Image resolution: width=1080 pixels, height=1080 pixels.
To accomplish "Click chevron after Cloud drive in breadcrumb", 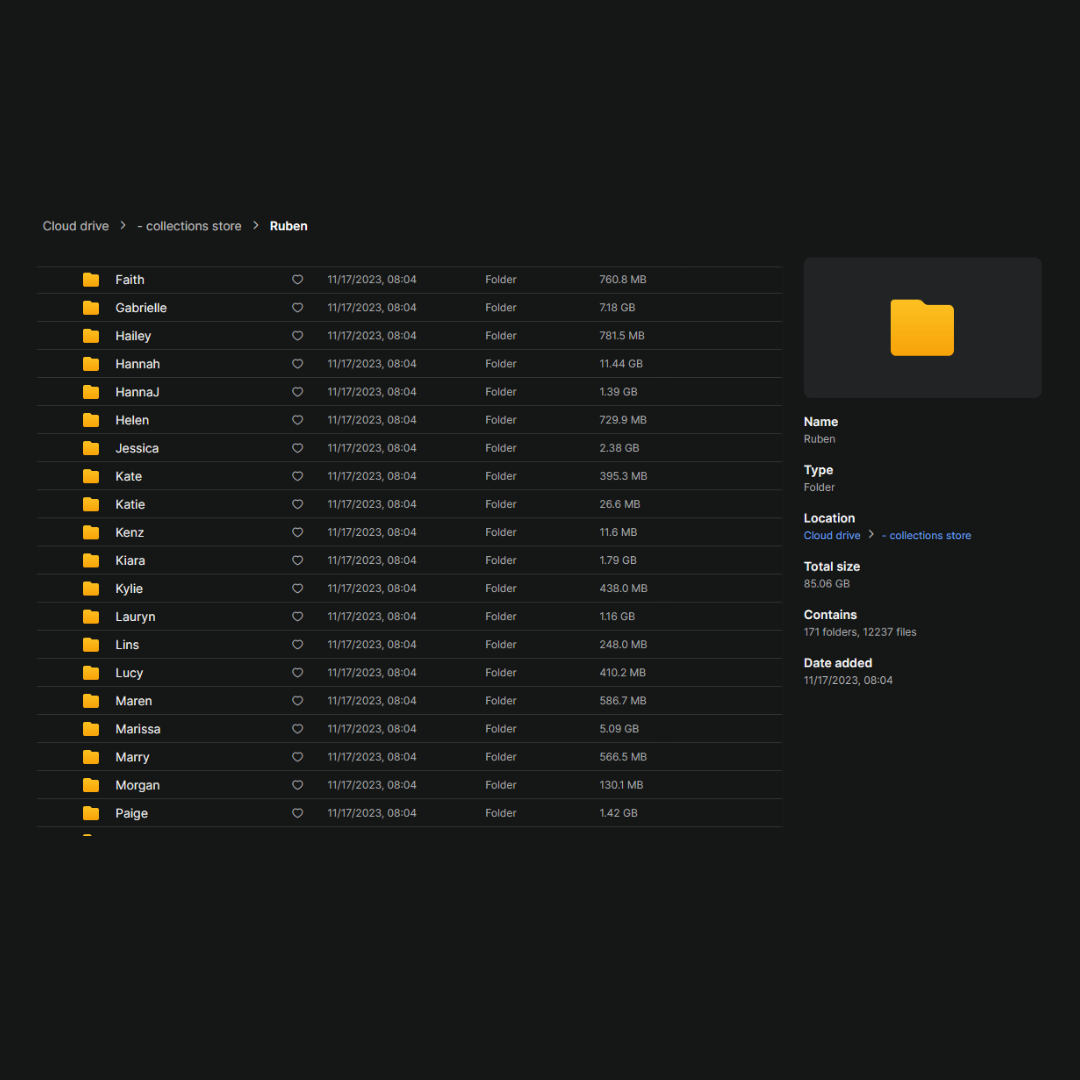I will pyautogui.click(x=123, y=226).
